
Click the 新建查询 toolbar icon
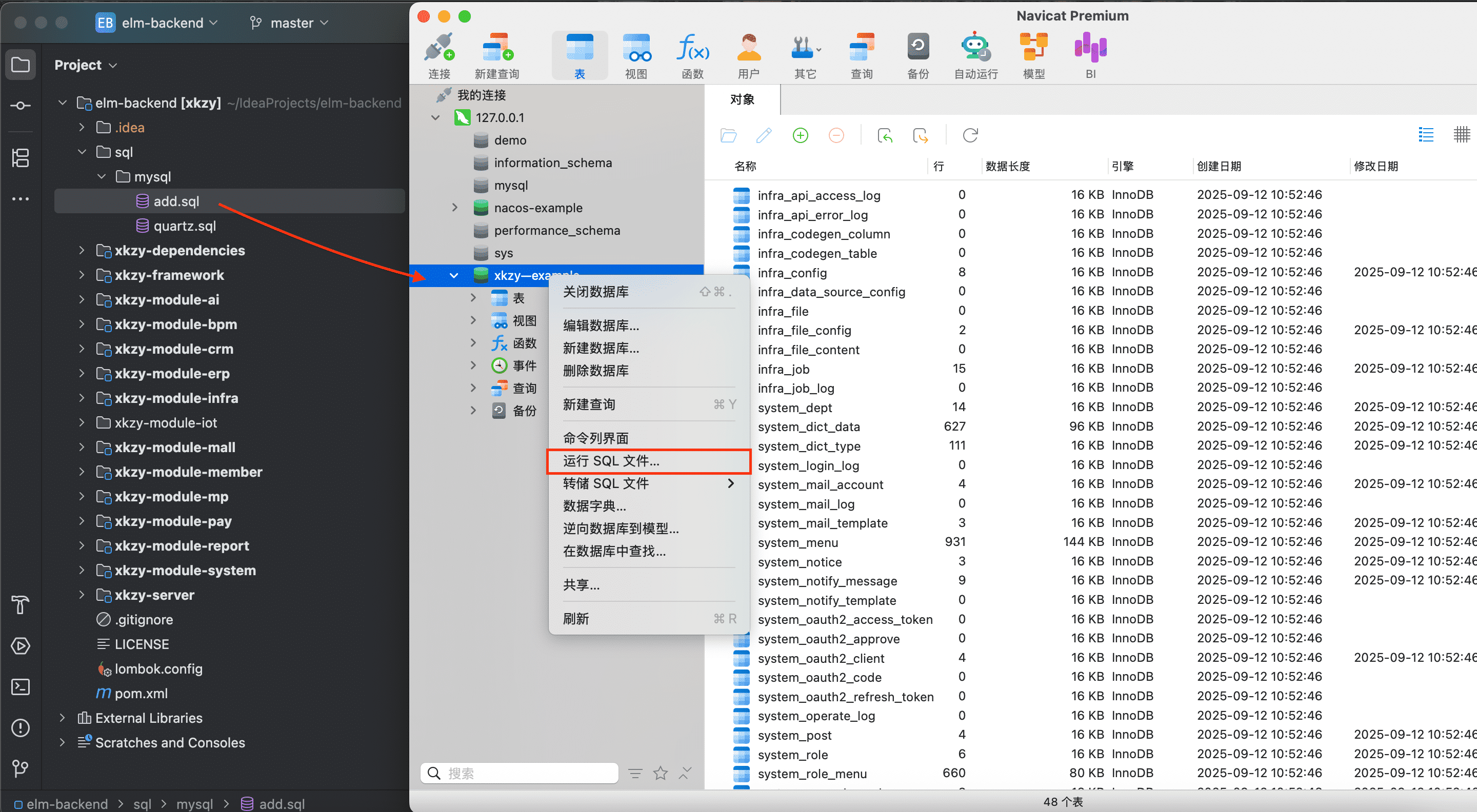pyautogui.click(x=496, y=55)
